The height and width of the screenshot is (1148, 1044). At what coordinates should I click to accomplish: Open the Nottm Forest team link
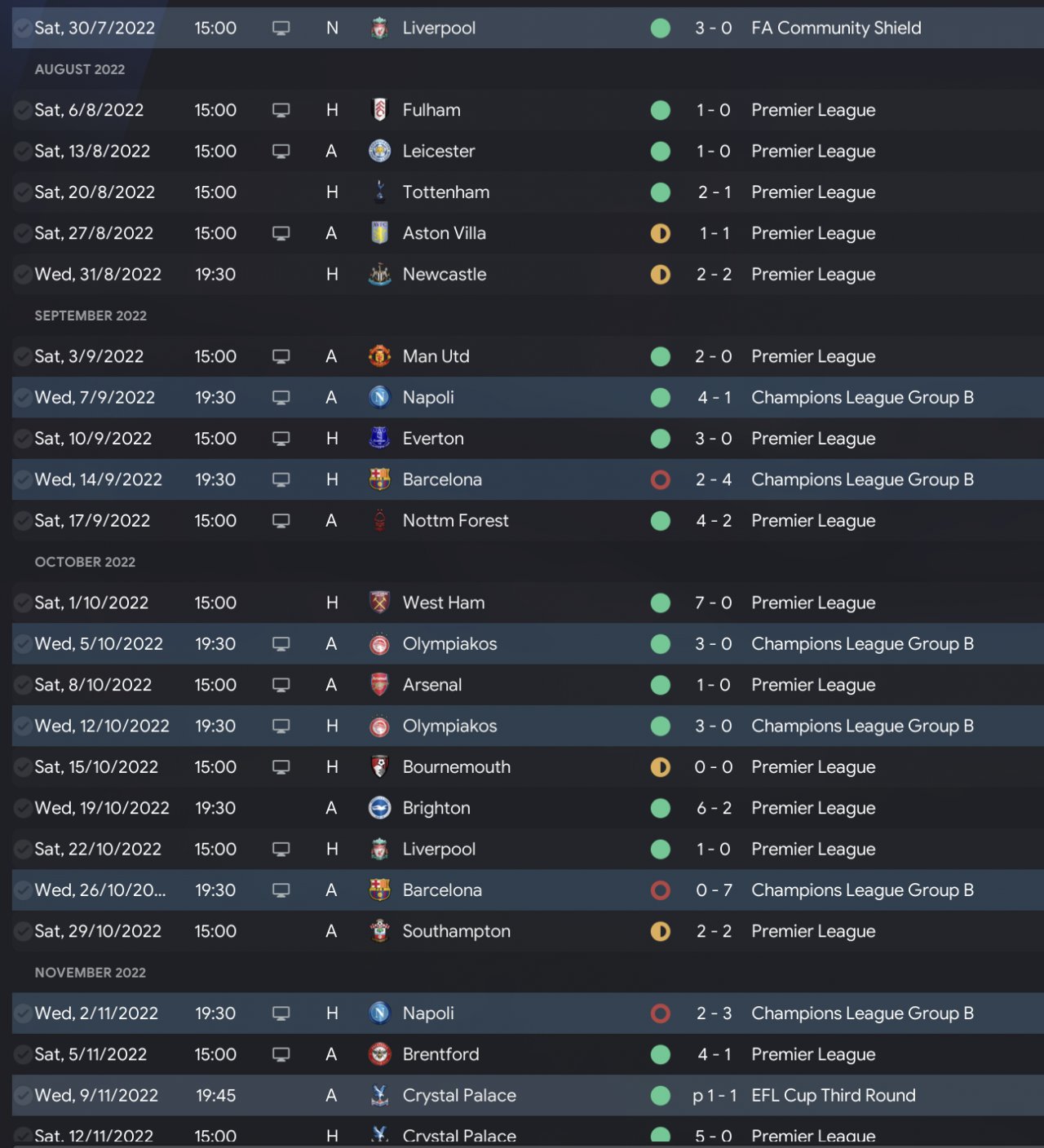coord(455,520)
